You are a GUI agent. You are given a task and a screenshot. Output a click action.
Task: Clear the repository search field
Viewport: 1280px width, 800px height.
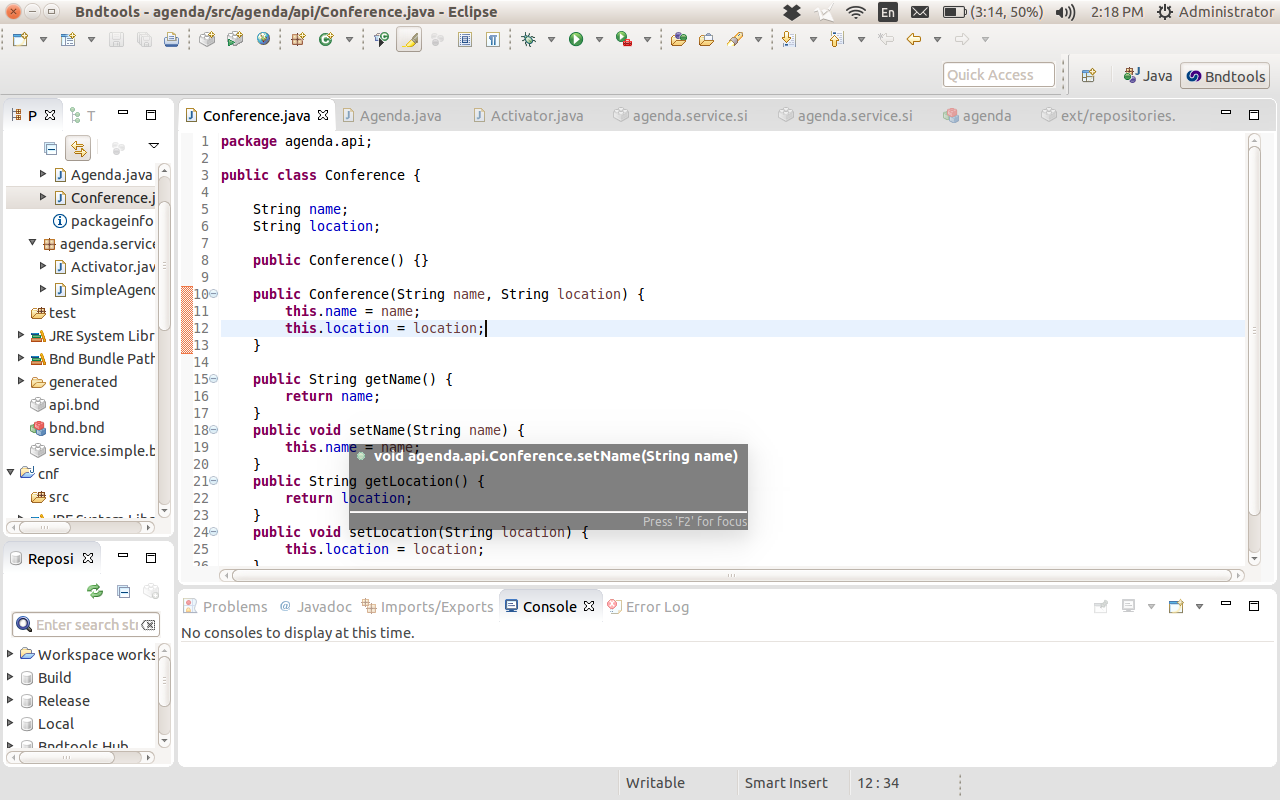[149, 625]
